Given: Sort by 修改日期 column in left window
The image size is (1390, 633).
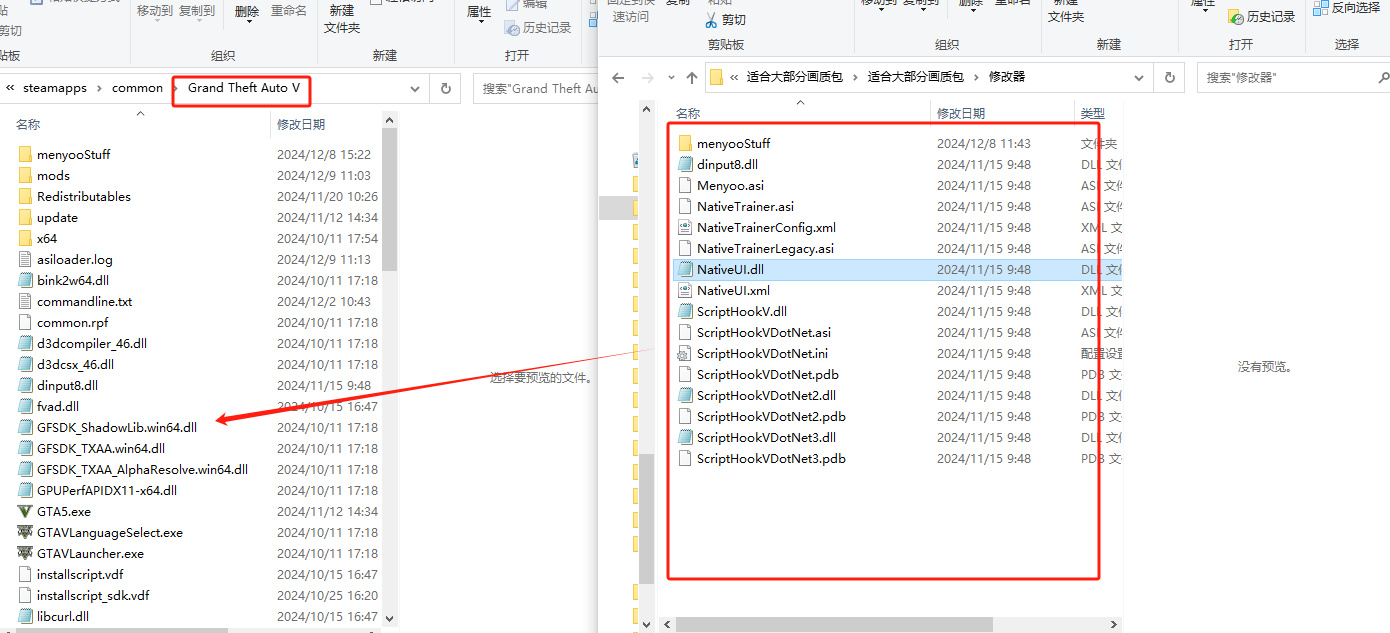Looking at the screenshot, I should 301,124.
